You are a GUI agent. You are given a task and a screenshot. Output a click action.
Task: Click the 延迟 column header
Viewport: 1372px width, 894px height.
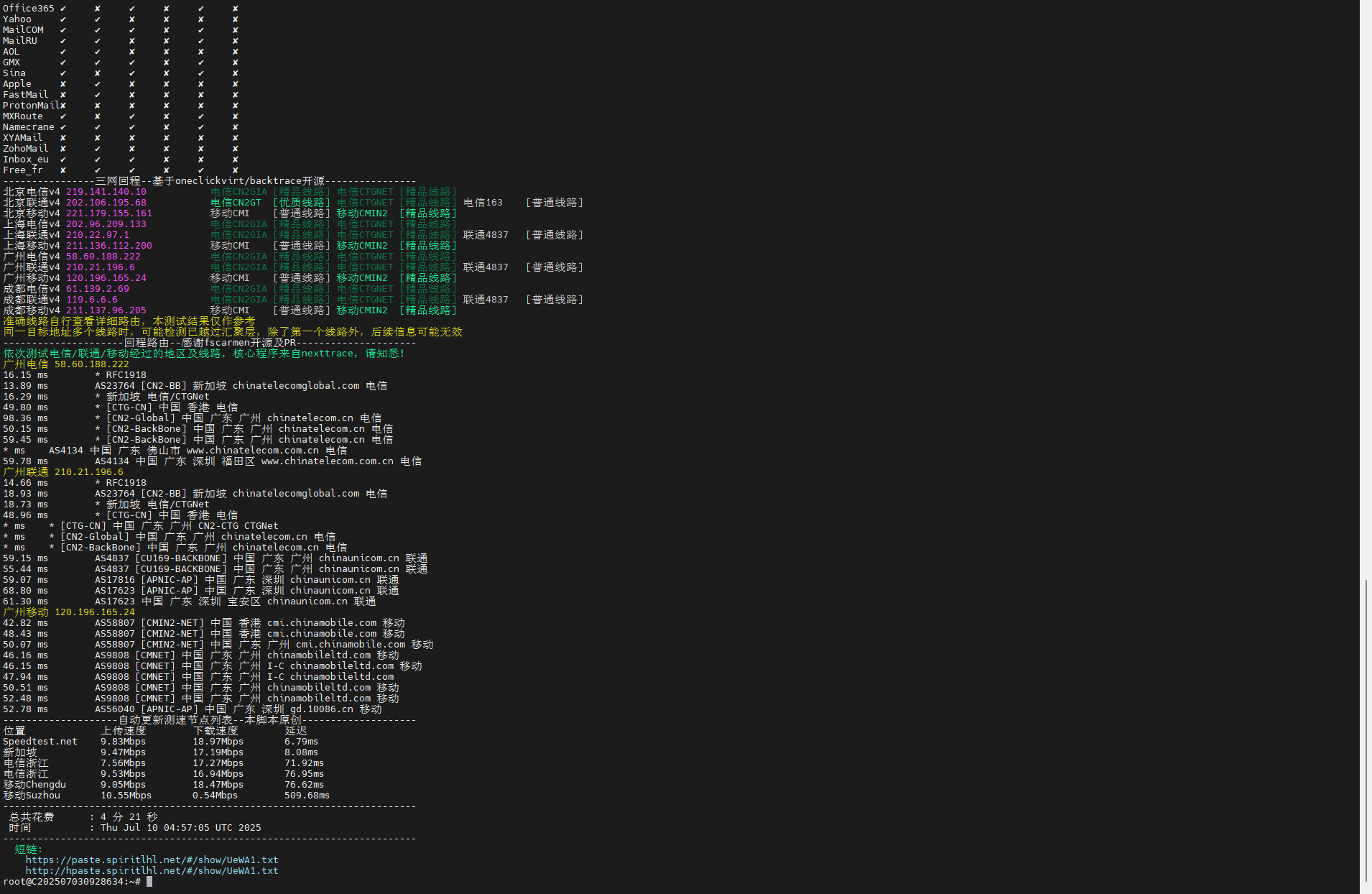[296, 730]
